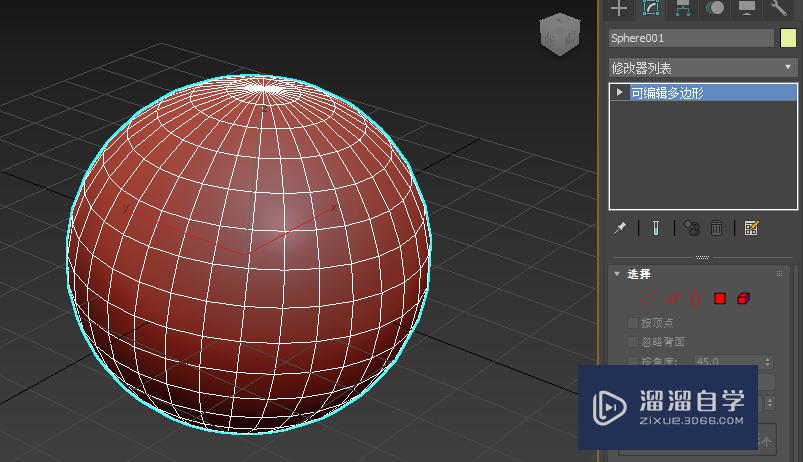Viewport: 803px width, 462px height.
Task: Select the Border sub-object level icon
Action: [695, 298]
